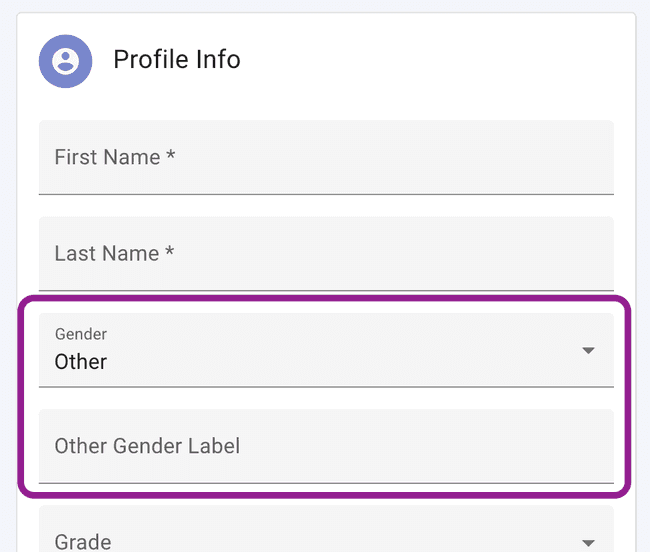The width and height of the screenshot is (650, 552).
Task: Click the profile avatar icon
Action: tap(65, 60)
